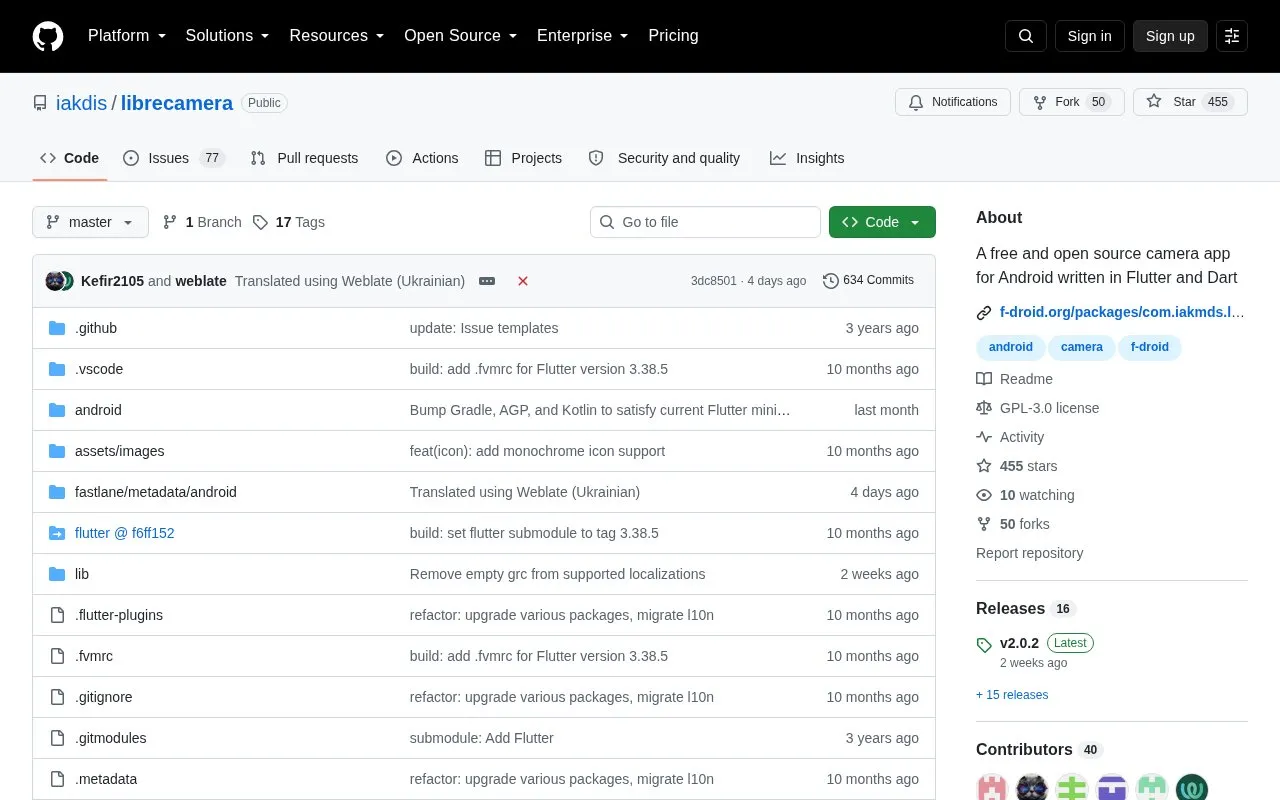Open the Pull requests tab
Viewport: 1280px width, 800px height.
pyautogui.click(x=304, y=158)
